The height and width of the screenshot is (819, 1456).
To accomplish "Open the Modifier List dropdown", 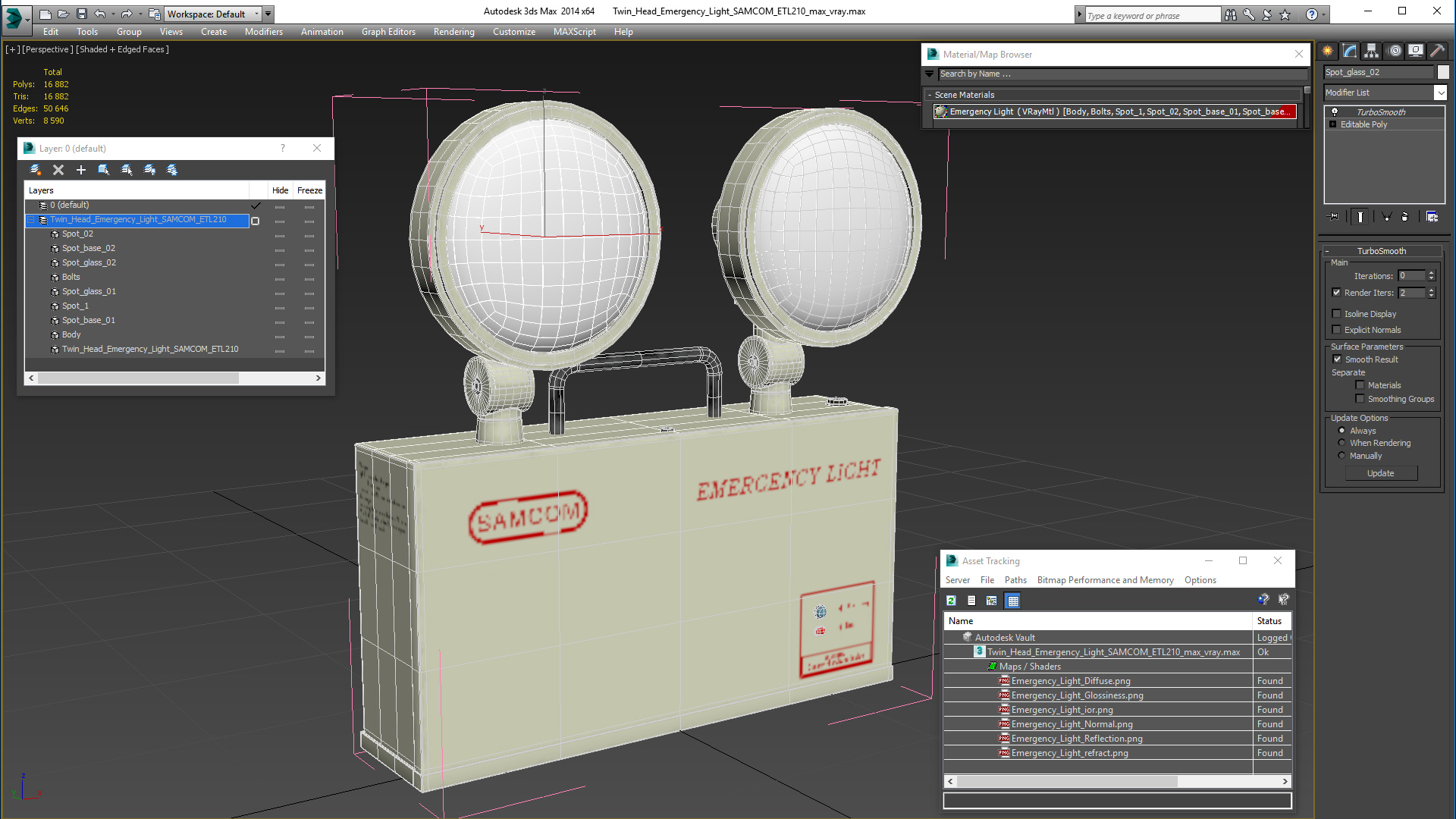I will [x=1440, y=93].
